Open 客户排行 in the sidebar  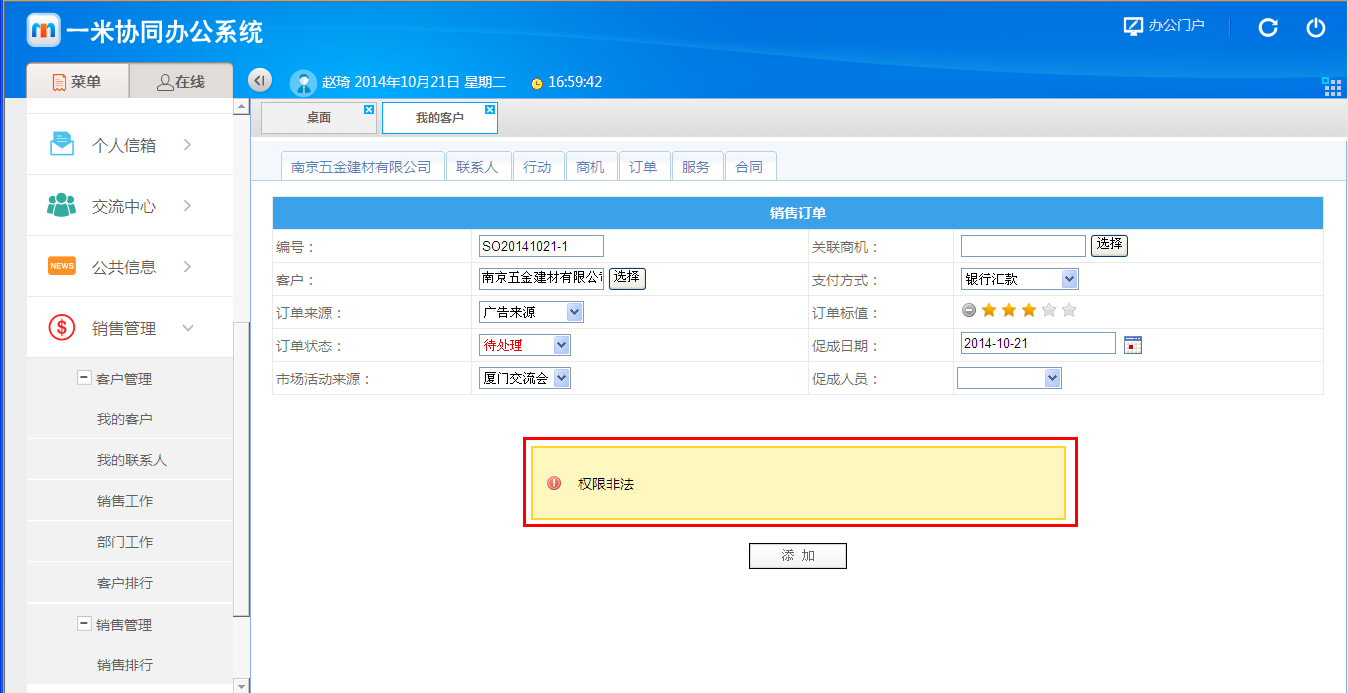pyautogui.click(x=125, y=583)
